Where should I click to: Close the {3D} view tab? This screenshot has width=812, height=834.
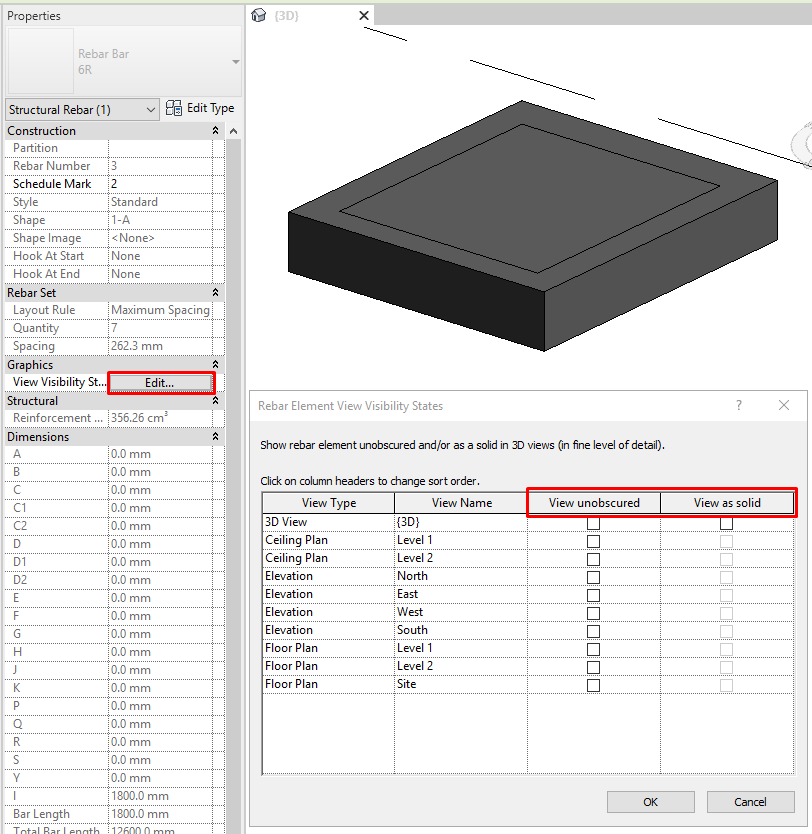[364, 15]
